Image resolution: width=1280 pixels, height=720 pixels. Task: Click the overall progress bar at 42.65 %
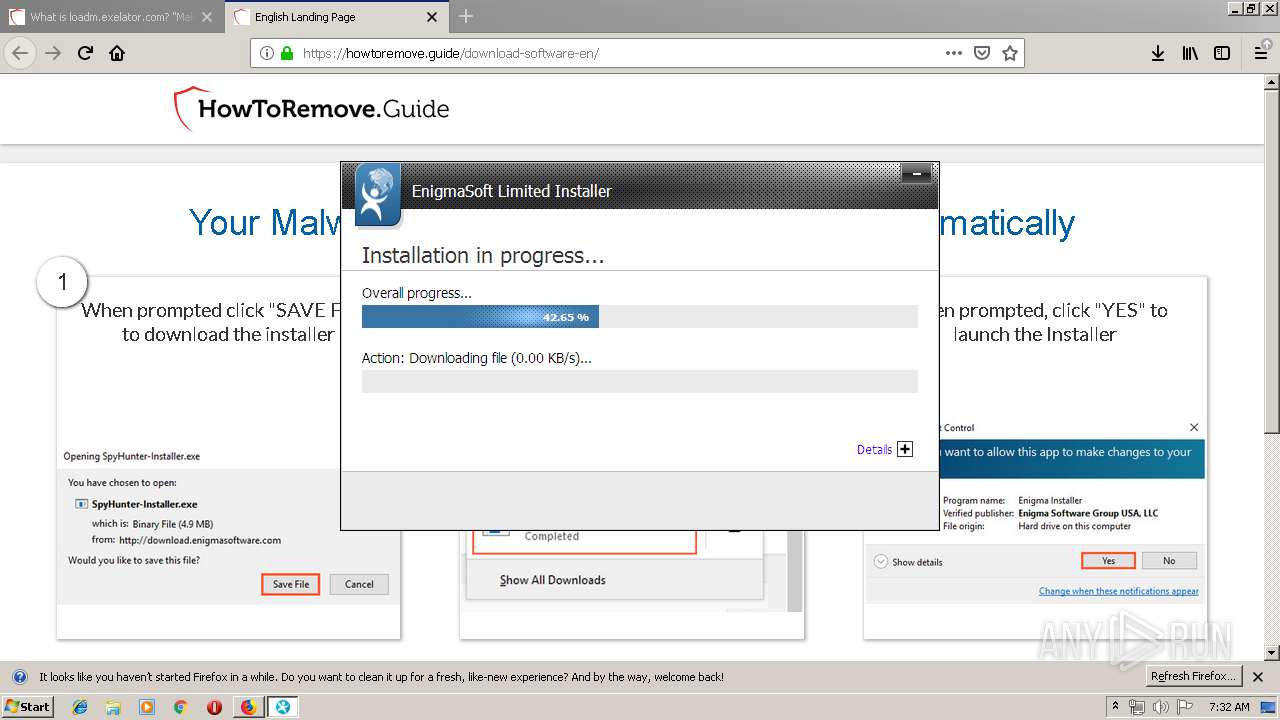click(x=639, y=317)
